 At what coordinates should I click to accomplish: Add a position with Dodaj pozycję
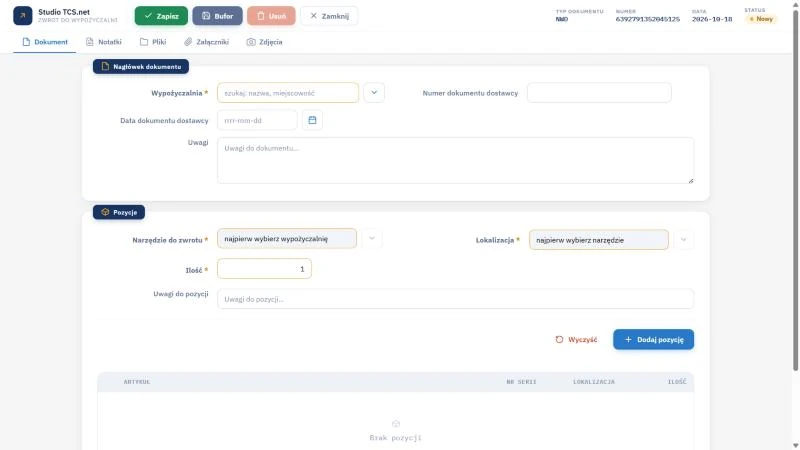(x=654, y=339)
